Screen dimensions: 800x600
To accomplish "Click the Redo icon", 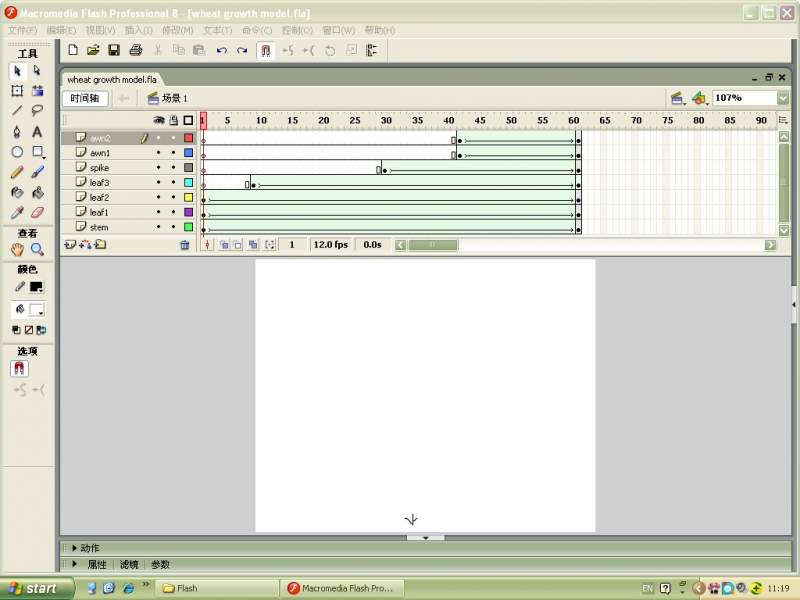I will tap(242, 51).
